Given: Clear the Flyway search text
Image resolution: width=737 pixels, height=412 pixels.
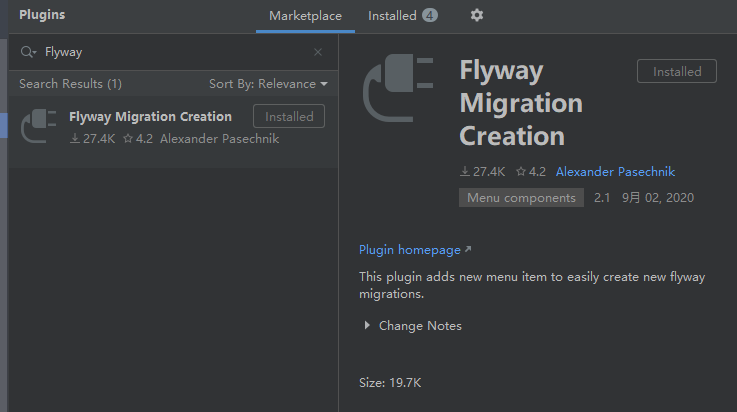Looking at the screenshot, I should (318, 52).
